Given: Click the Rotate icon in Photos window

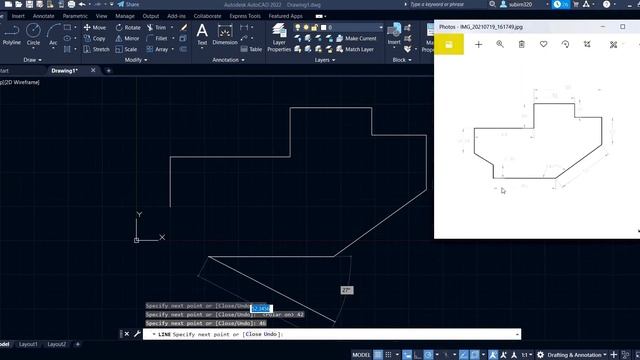Looking at the screenshot, I should (x=565, y=44).
